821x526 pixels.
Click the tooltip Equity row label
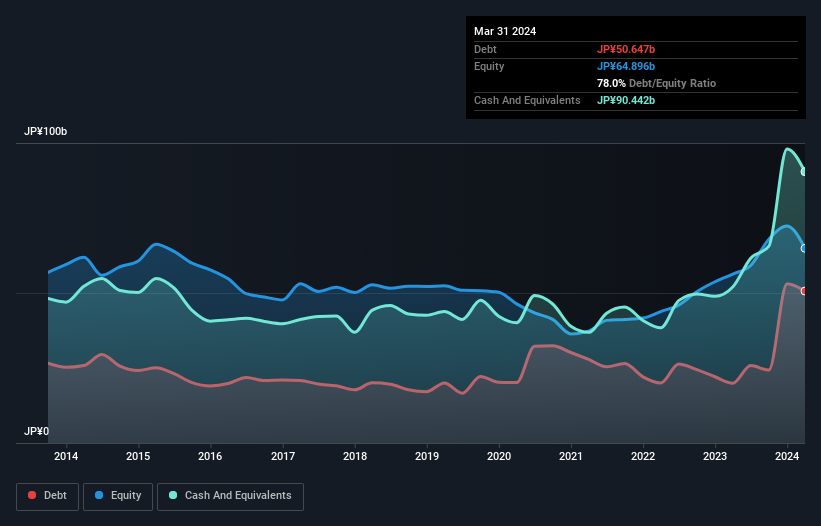[489, 66]
